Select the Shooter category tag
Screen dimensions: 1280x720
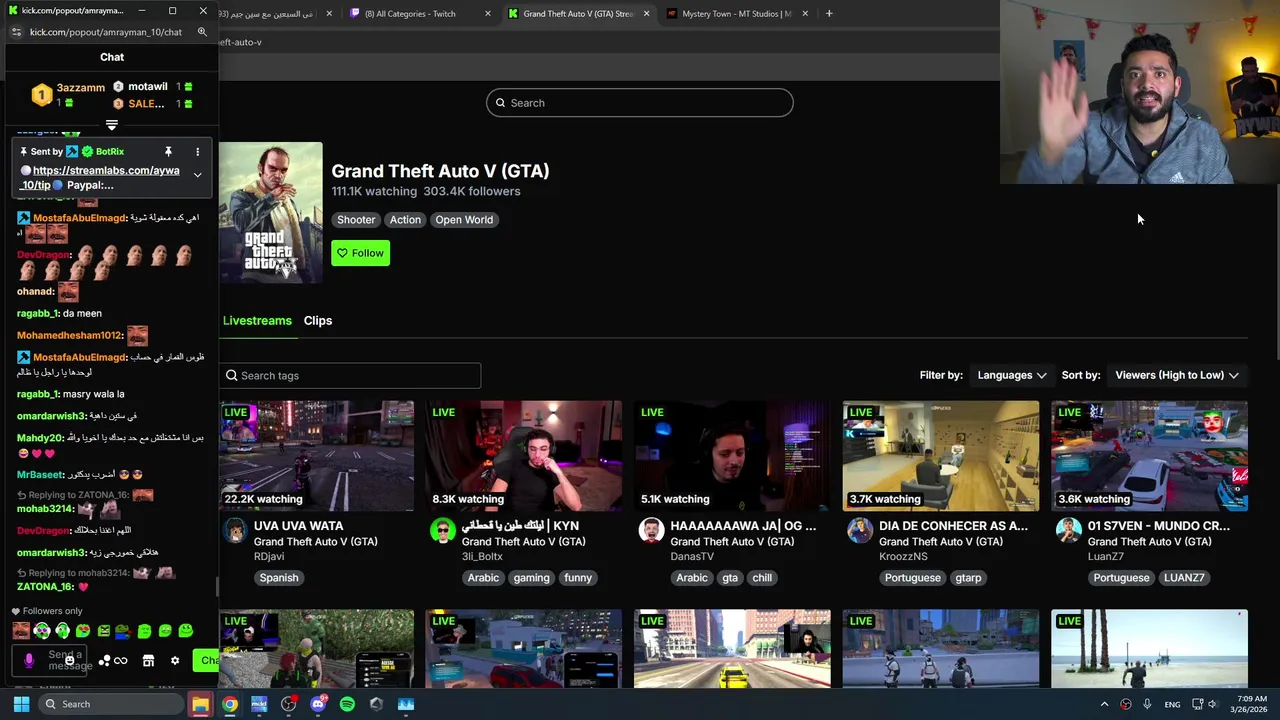(356, 220)
